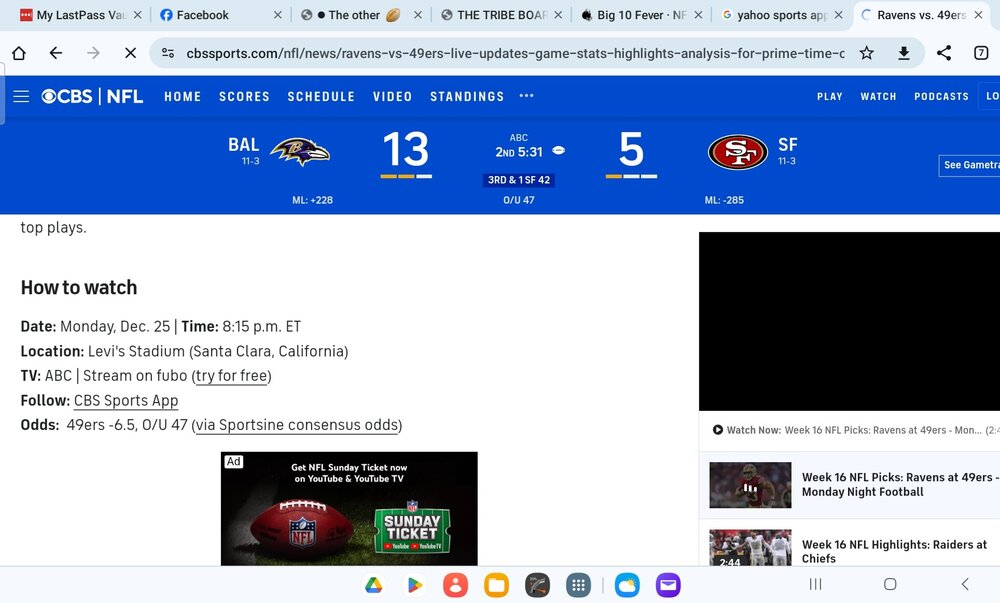This screenshot has width=1000, height=603.
Task: Click the BAL team abbreviation
Action: point(244,145)
